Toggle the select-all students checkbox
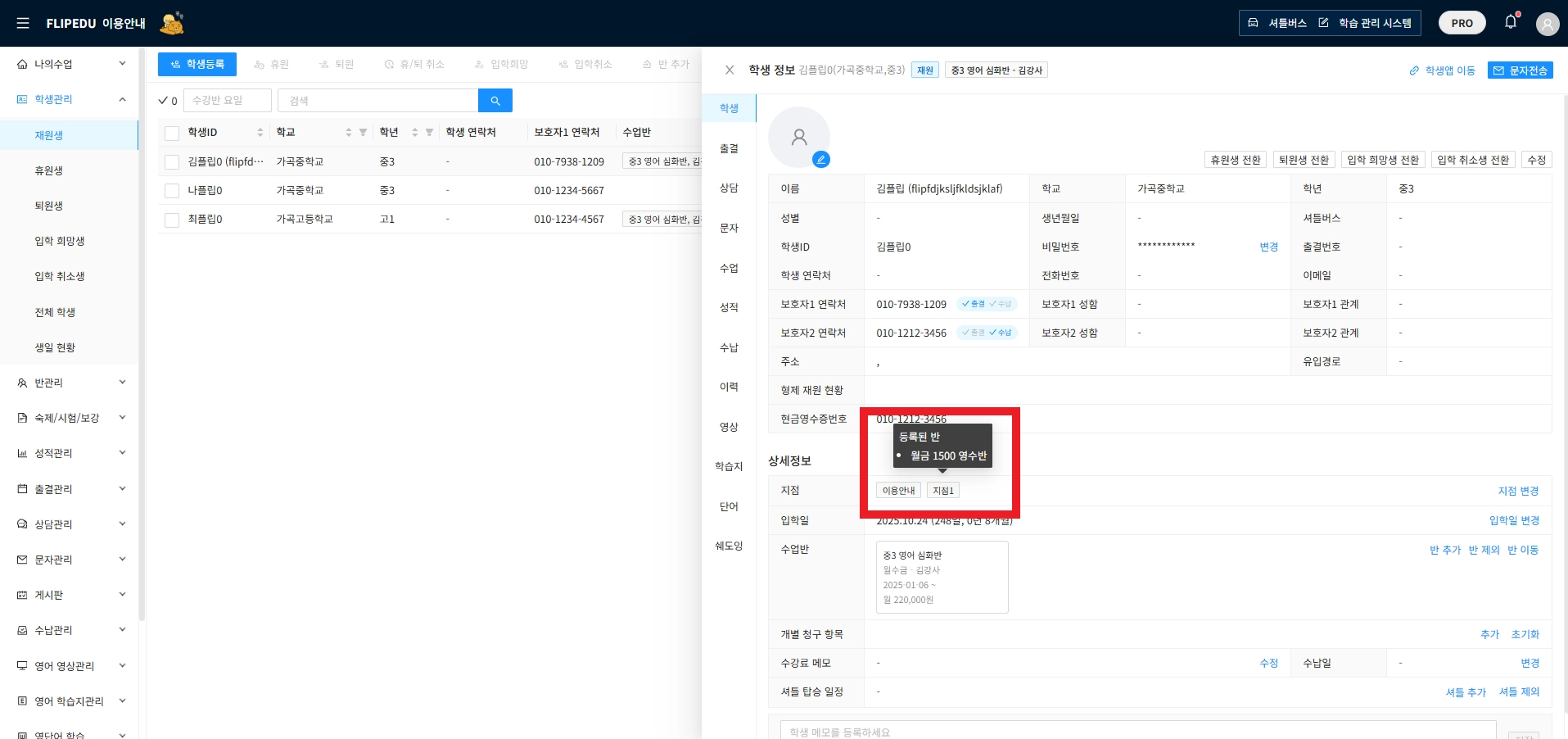This screenshot has width=1568, height=739. (x=172, y=133)
